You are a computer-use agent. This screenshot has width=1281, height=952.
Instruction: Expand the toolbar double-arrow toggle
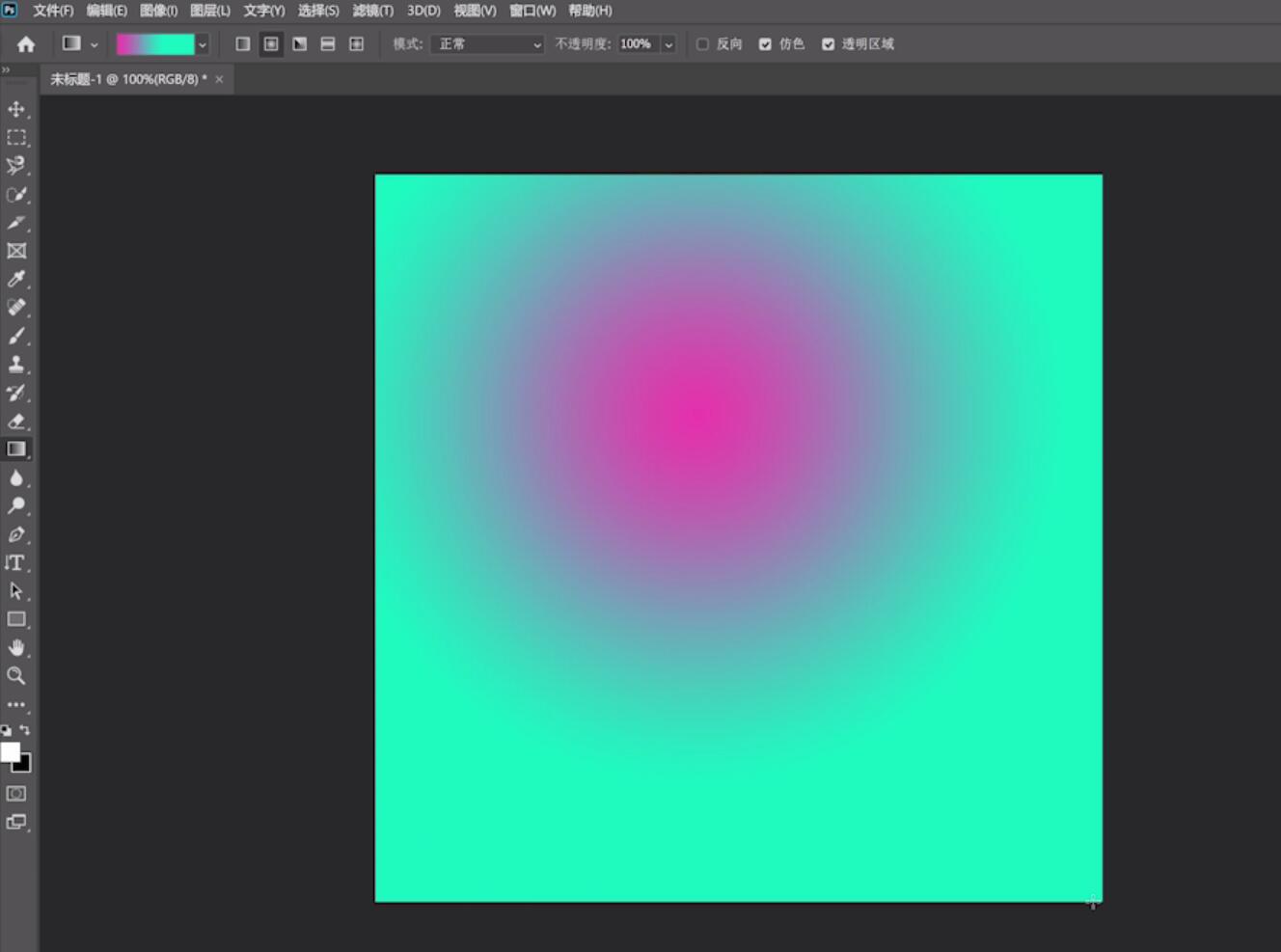click(x=6, y=69)
